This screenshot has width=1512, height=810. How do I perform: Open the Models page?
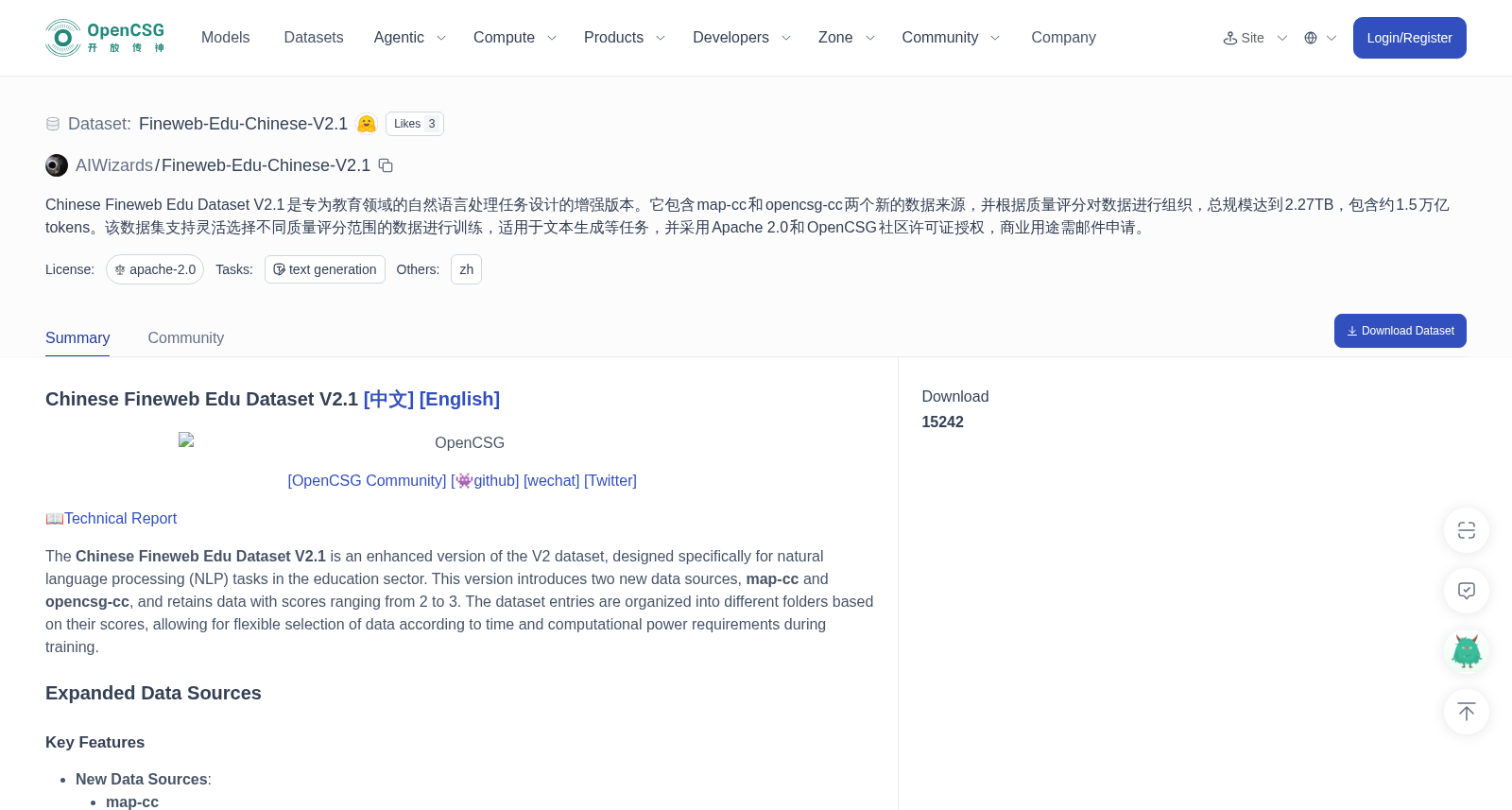pos(225,38)
